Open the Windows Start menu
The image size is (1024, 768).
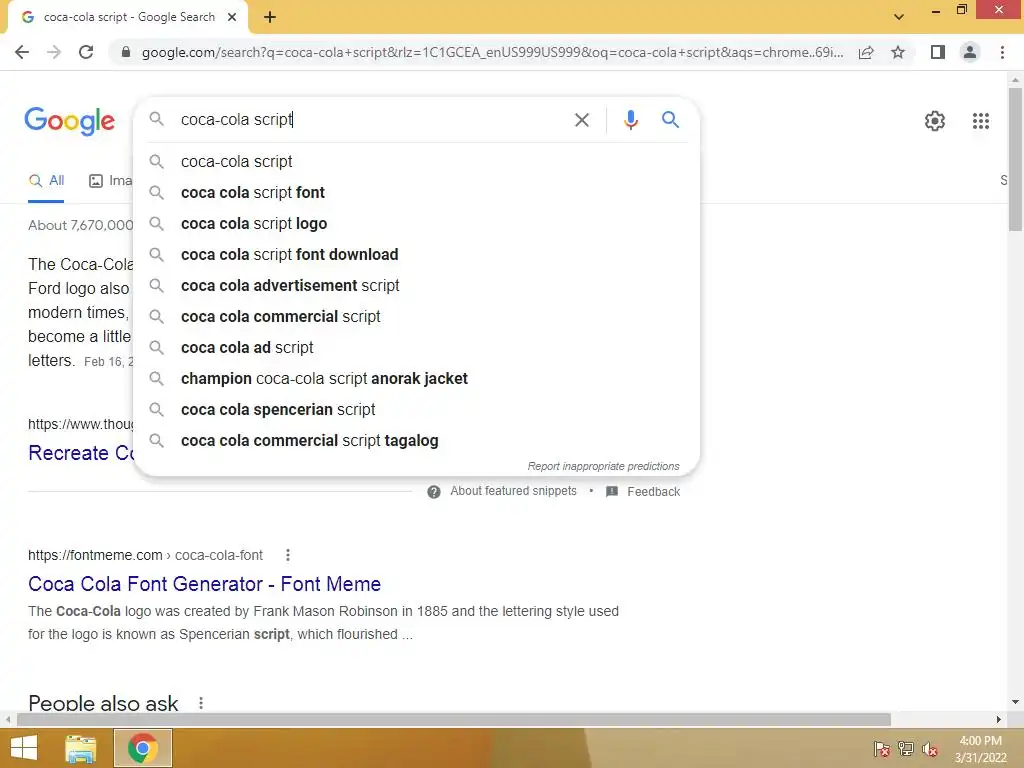coord(24,748)
